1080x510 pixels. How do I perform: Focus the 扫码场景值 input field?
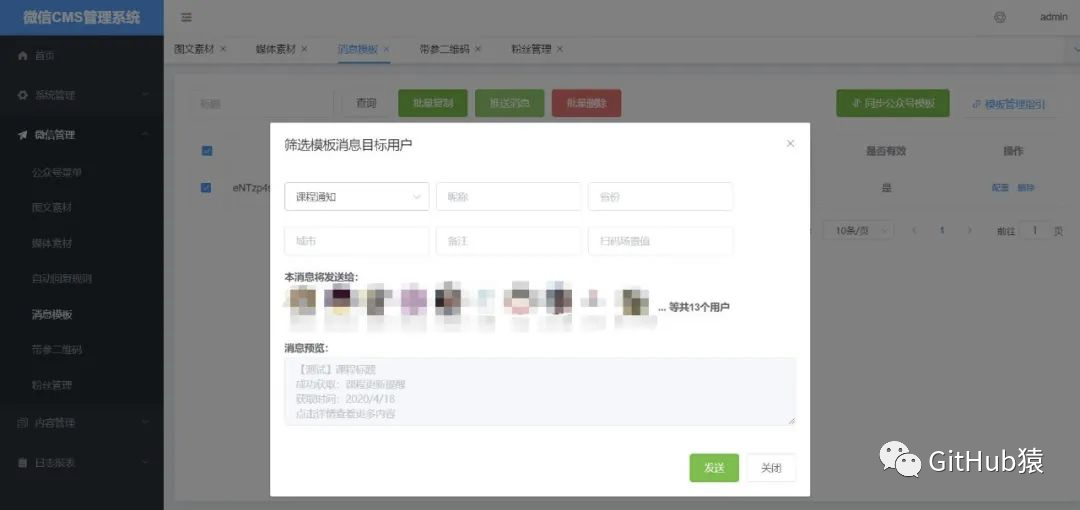[661, 241]
